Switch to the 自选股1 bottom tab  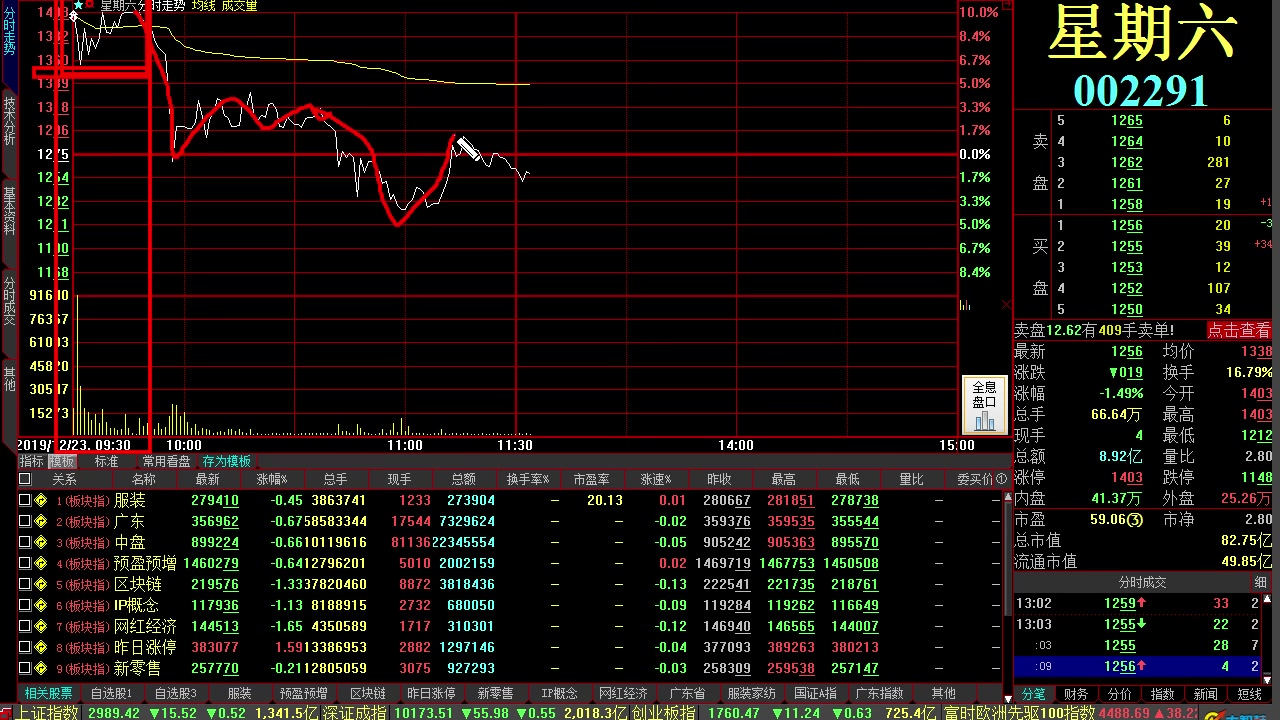[111, 693]
